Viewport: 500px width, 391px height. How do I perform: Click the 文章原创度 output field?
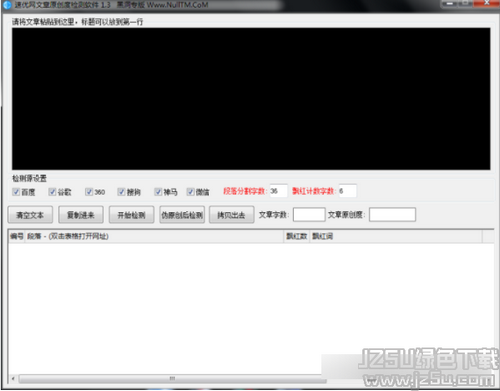(x=392, y=215)
